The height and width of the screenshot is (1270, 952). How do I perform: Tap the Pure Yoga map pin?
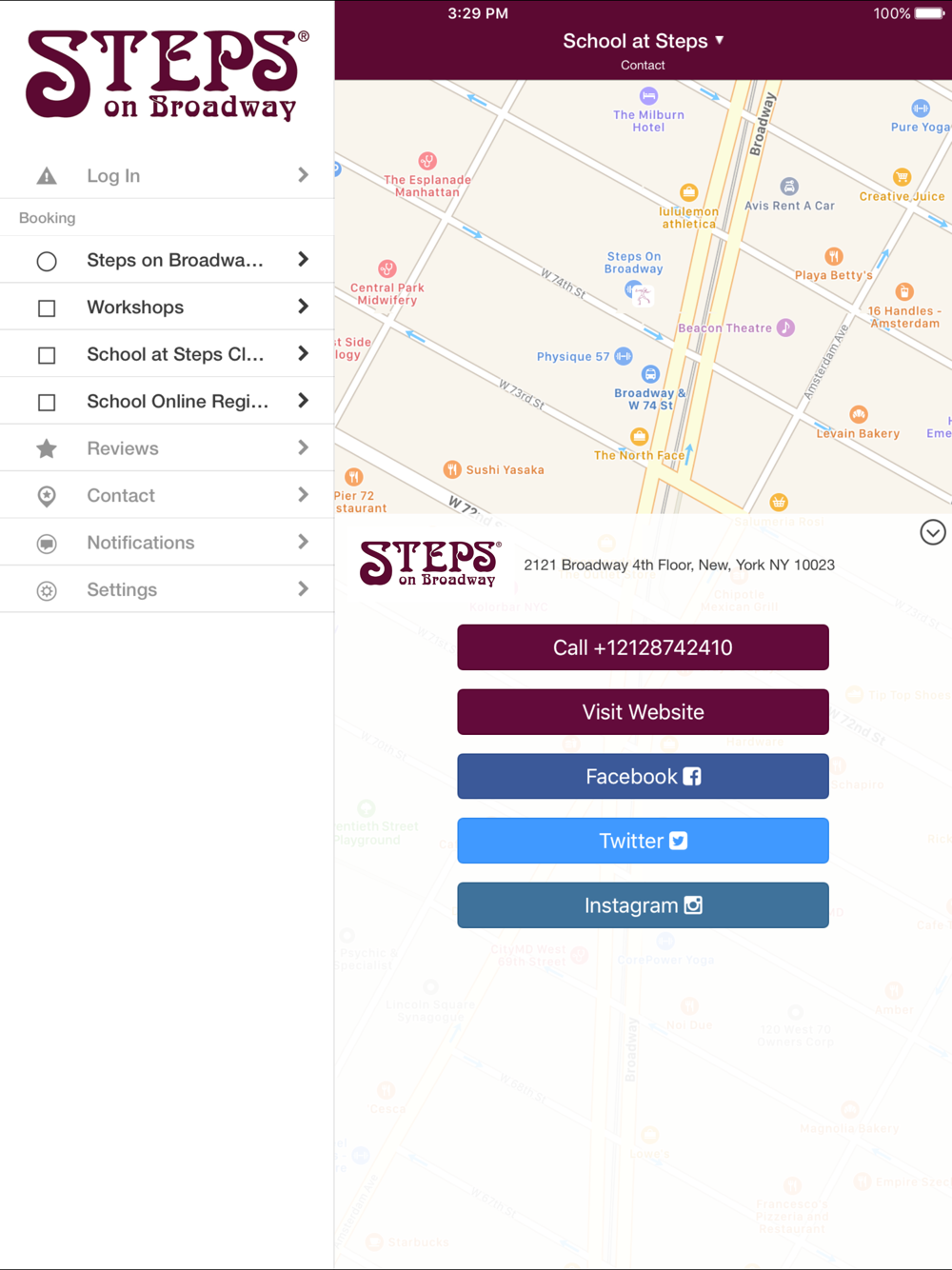pos(920,108)
